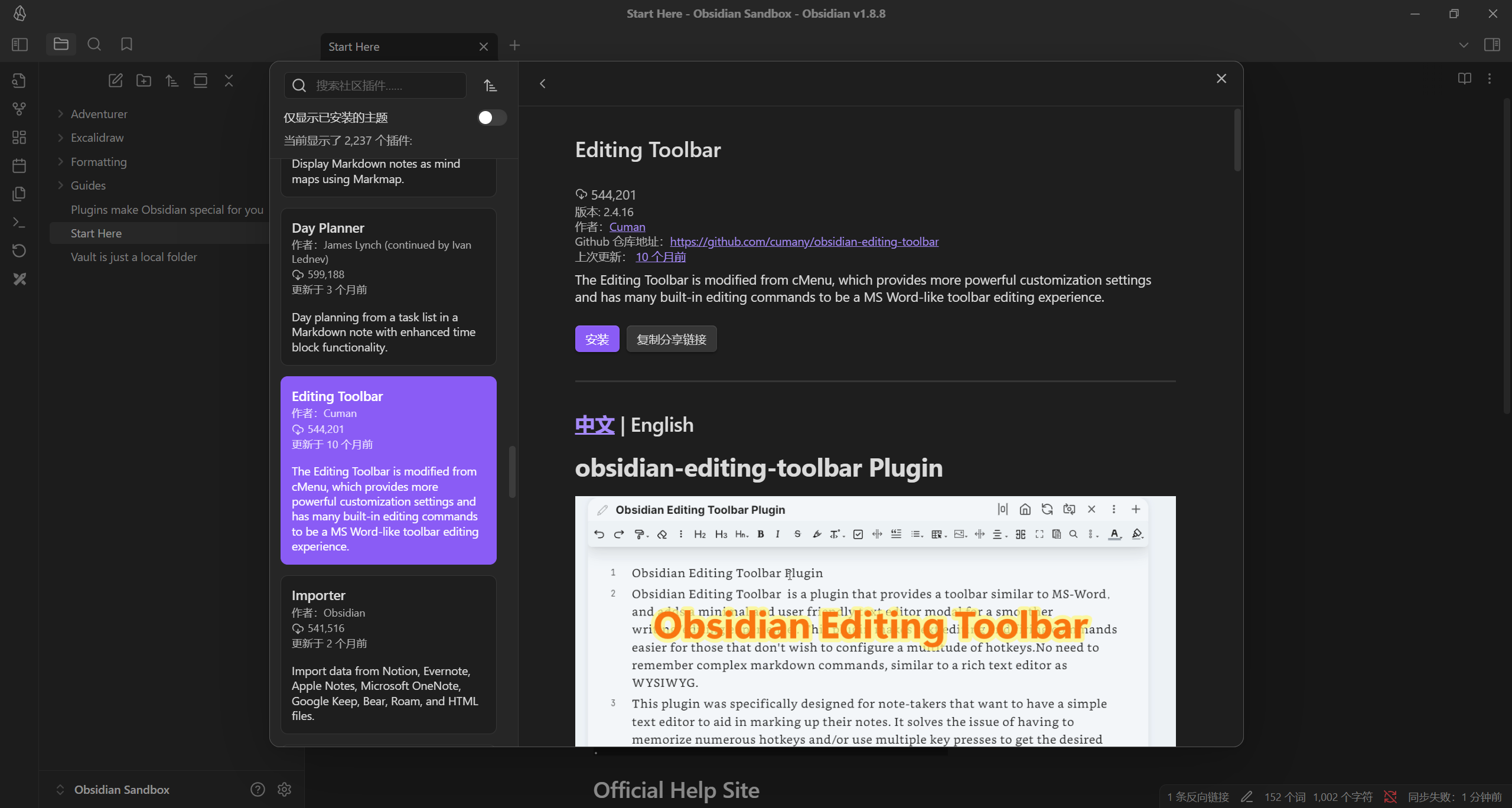Open the file explorer folder icon
Screen dimensions: 1512x808
point(61,44)
